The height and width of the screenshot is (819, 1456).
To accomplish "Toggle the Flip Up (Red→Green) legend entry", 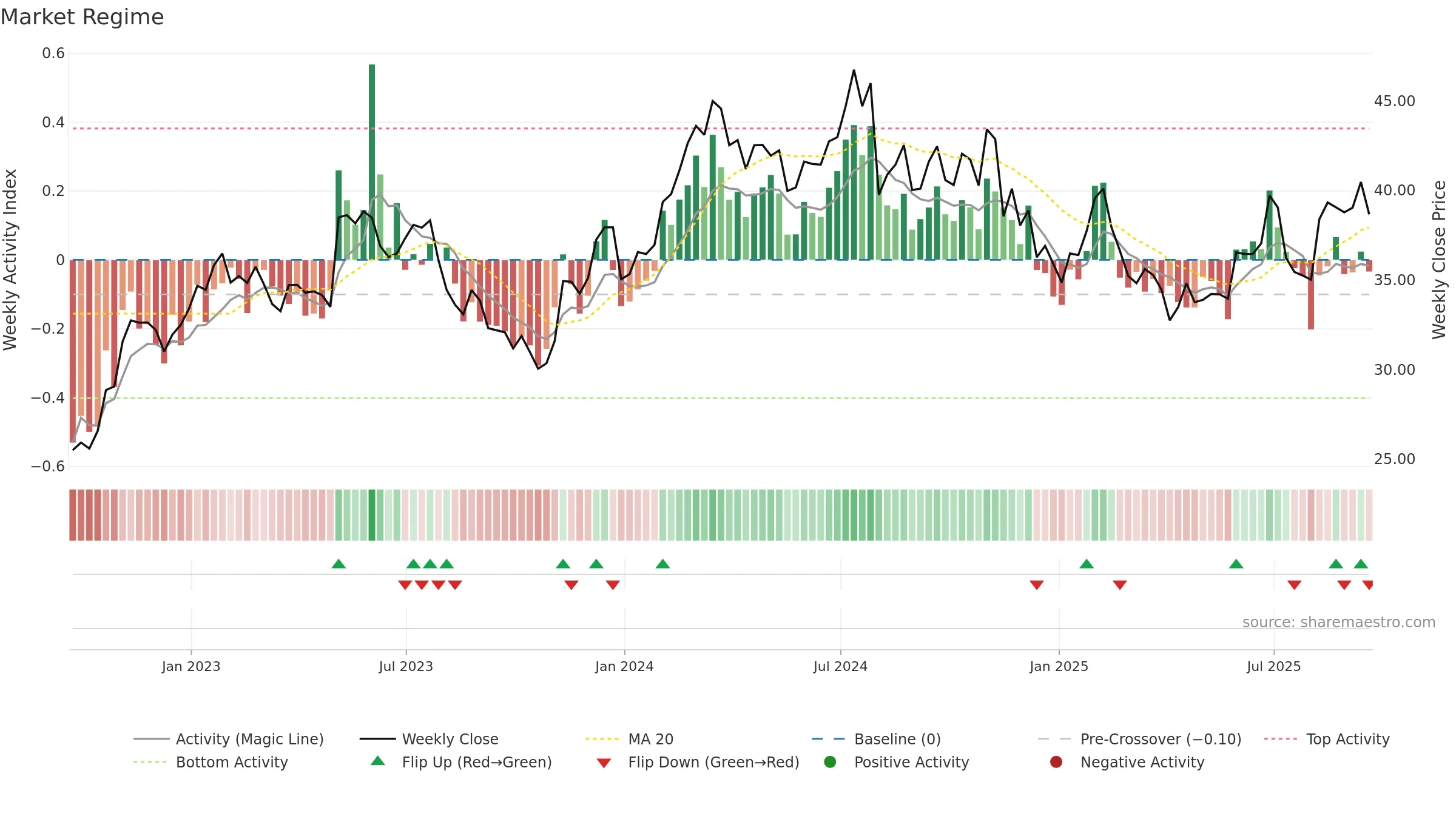I will click(461, 762).
